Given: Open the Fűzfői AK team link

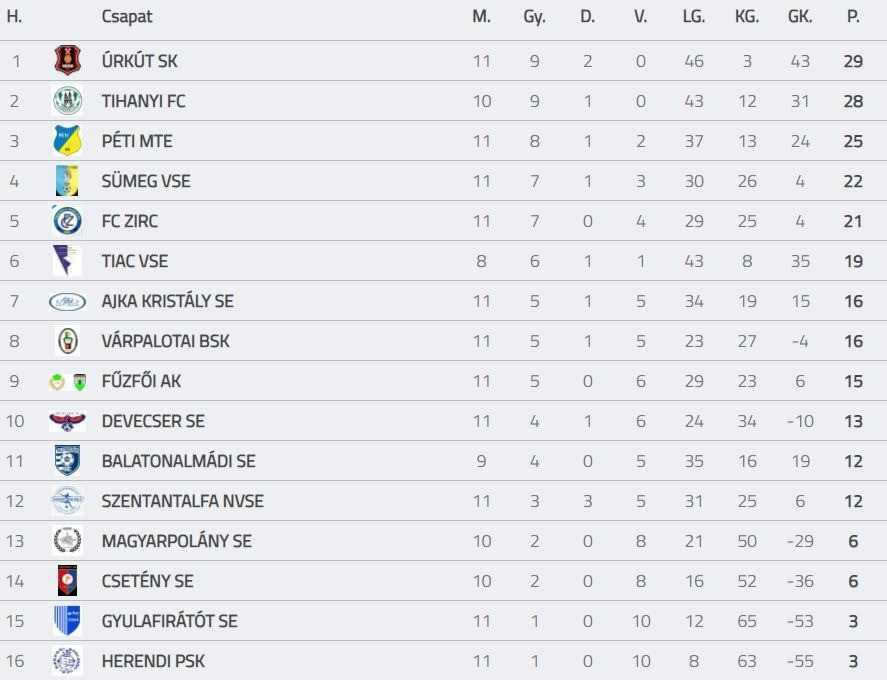Looking at the screenshot, I should pyautogui.click(x=141, y=381).
